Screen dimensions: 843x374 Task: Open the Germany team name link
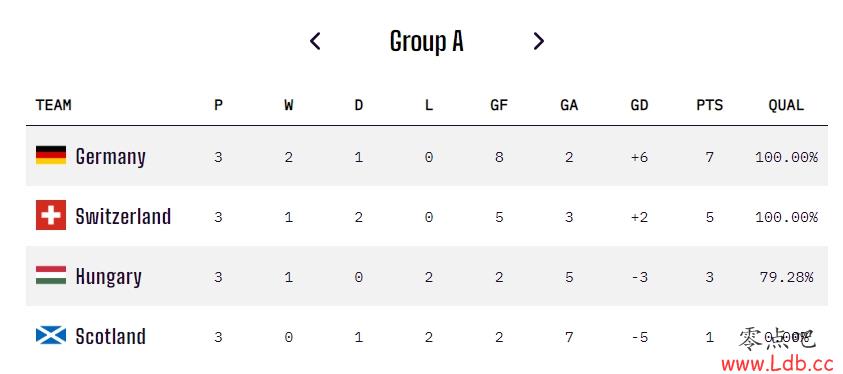(111, 157)
